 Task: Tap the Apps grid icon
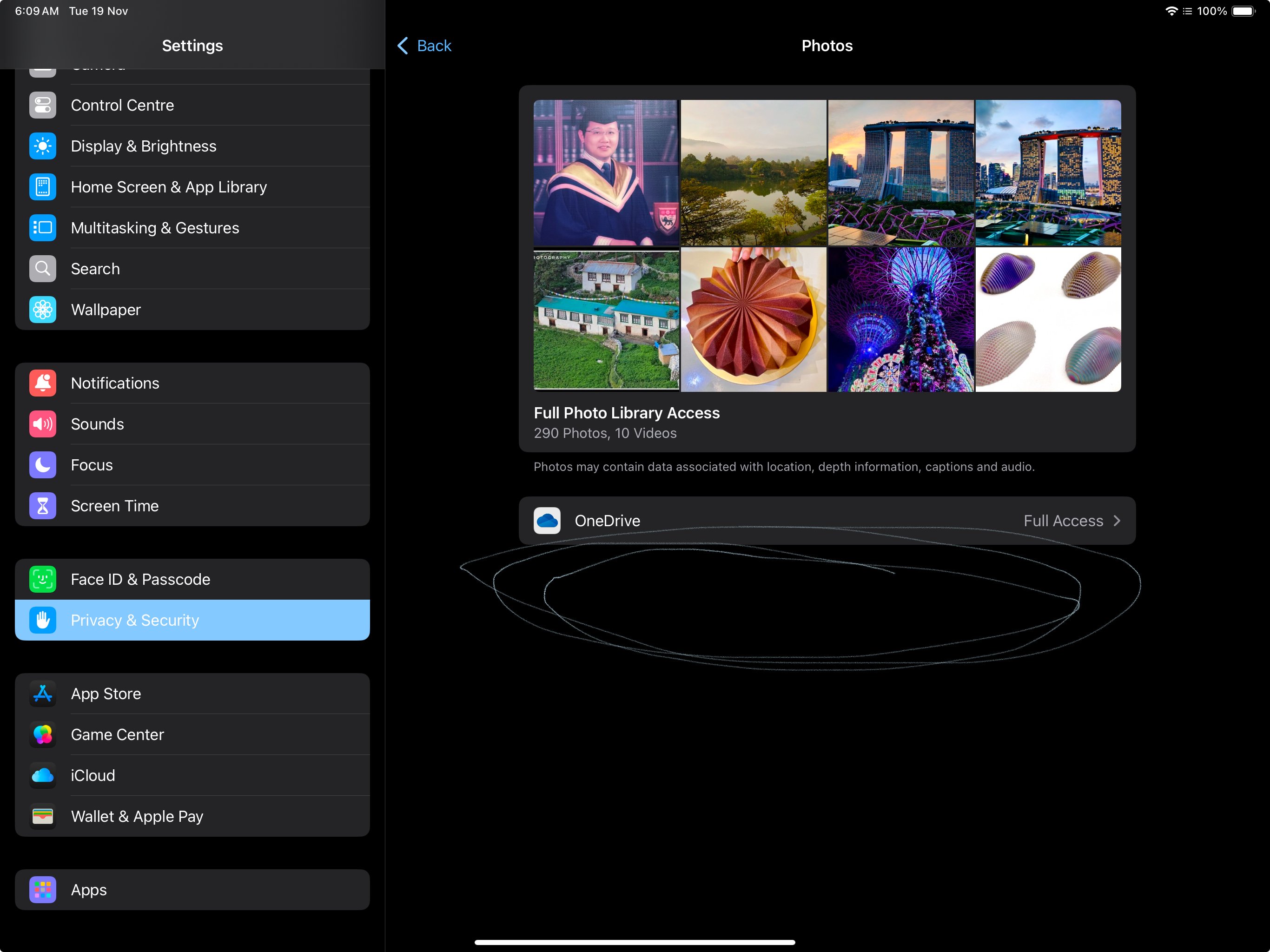pos(42,889)
